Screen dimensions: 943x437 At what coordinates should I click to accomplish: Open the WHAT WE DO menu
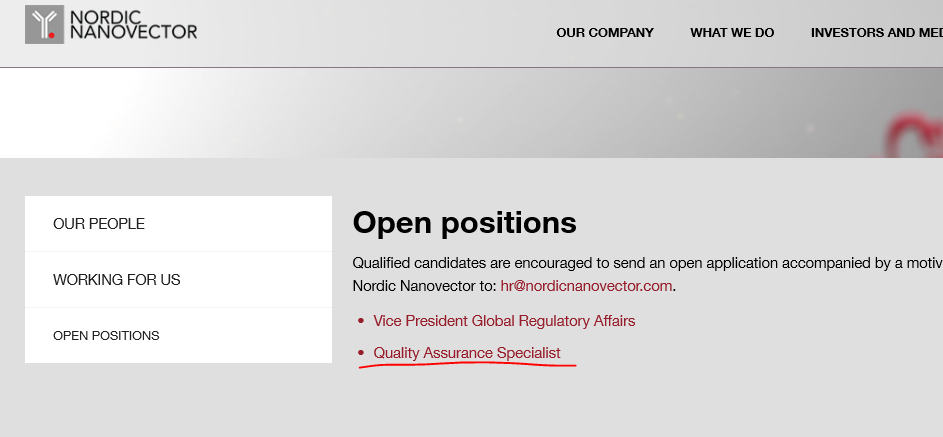(732, 33)
